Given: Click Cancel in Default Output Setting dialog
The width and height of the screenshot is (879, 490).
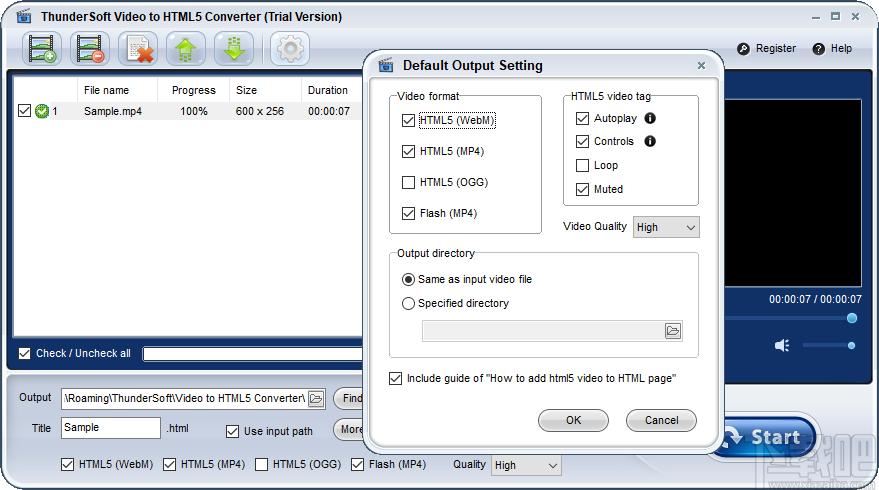Looking at the screenshot, I should point(661,420).
